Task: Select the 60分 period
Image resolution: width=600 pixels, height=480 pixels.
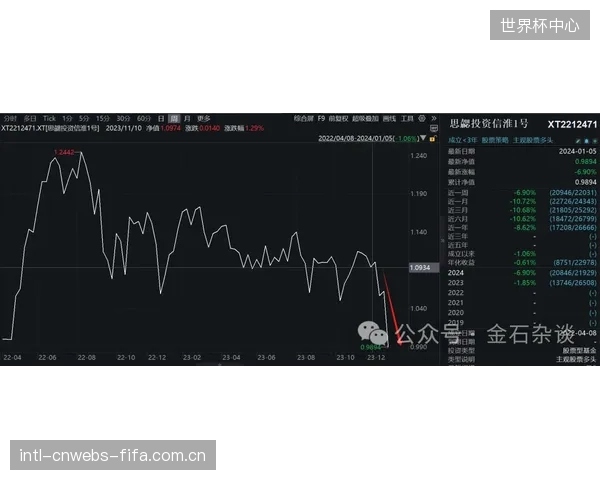Action: point(144,119)
